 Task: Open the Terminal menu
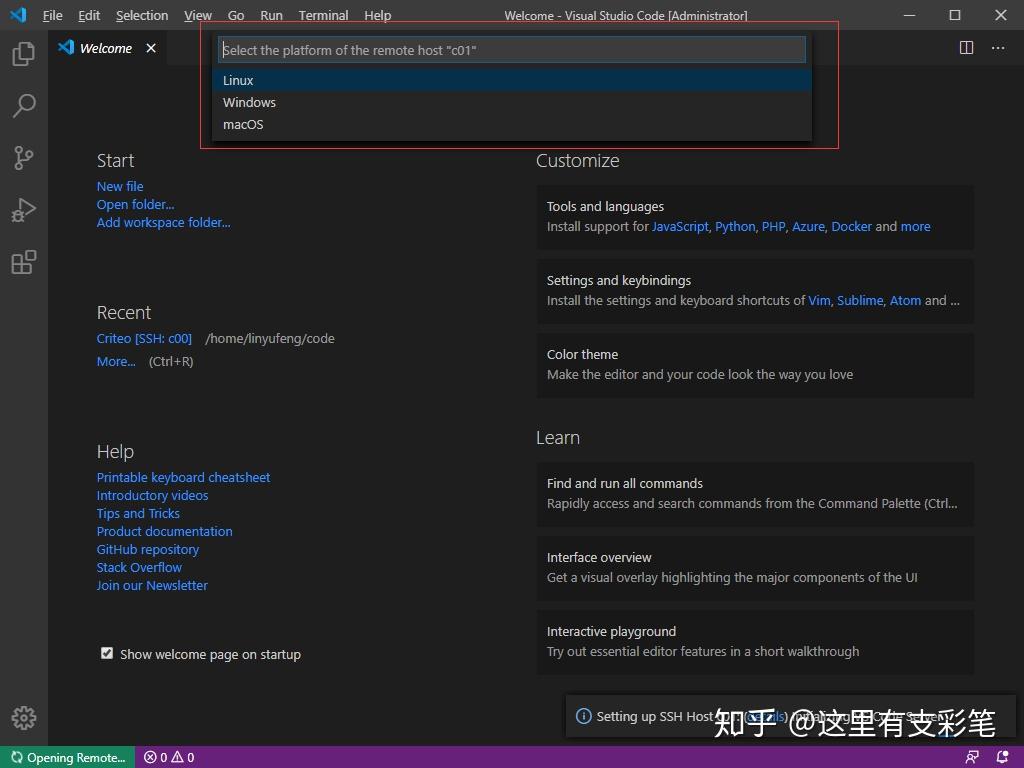pos(322,15)
